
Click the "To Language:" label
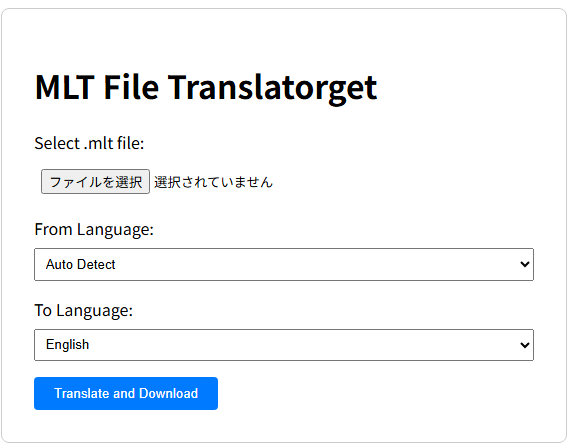coord(83,311)
